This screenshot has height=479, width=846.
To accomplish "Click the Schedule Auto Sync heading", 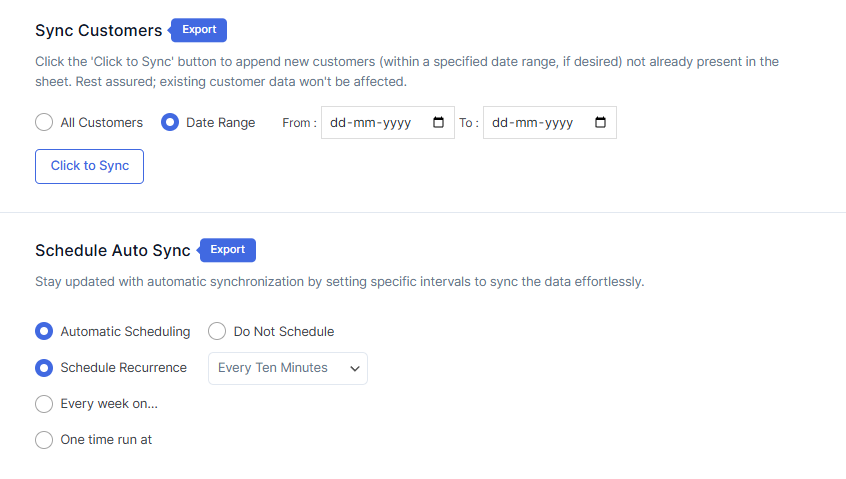I will (x=113, y=251).
